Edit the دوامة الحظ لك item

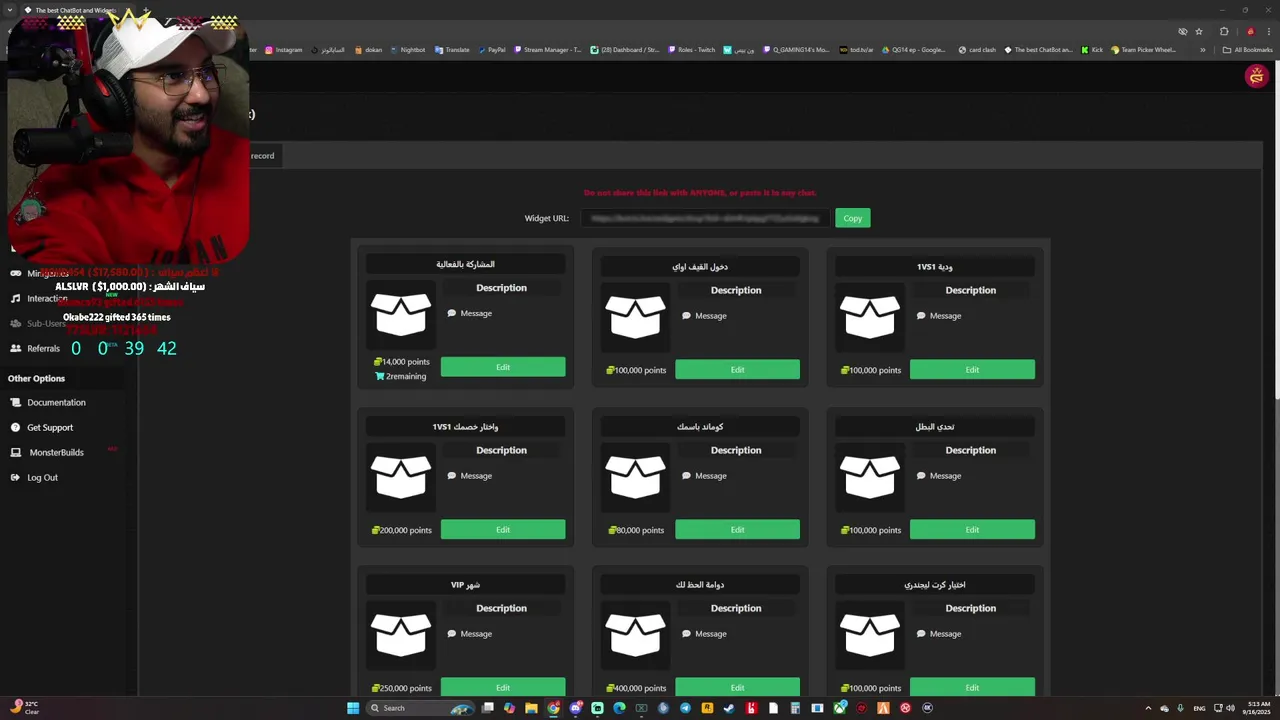tap(737, 687)
